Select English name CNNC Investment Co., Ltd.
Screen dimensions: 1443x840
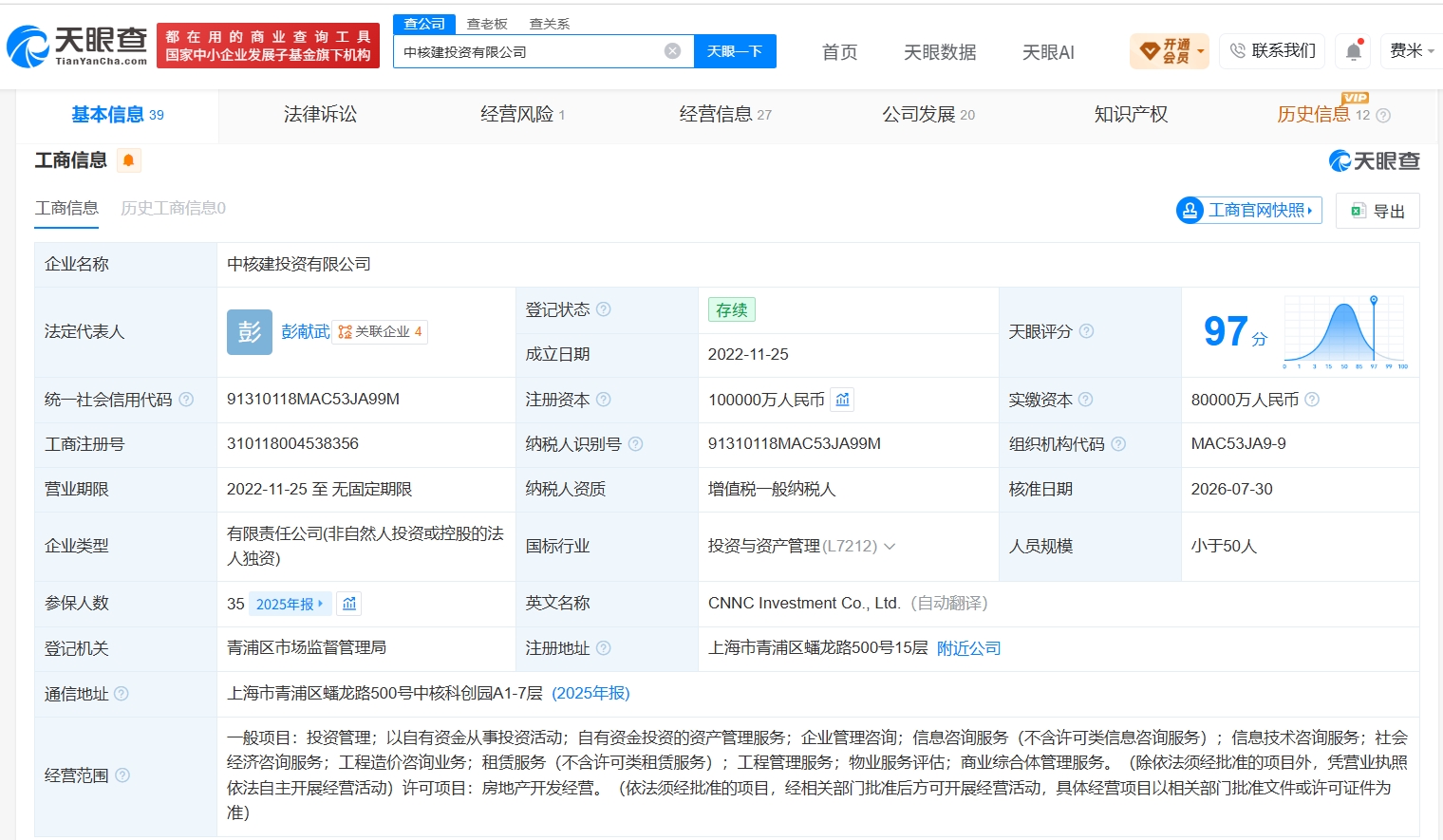pyautogui.click(x=804, y=604)
